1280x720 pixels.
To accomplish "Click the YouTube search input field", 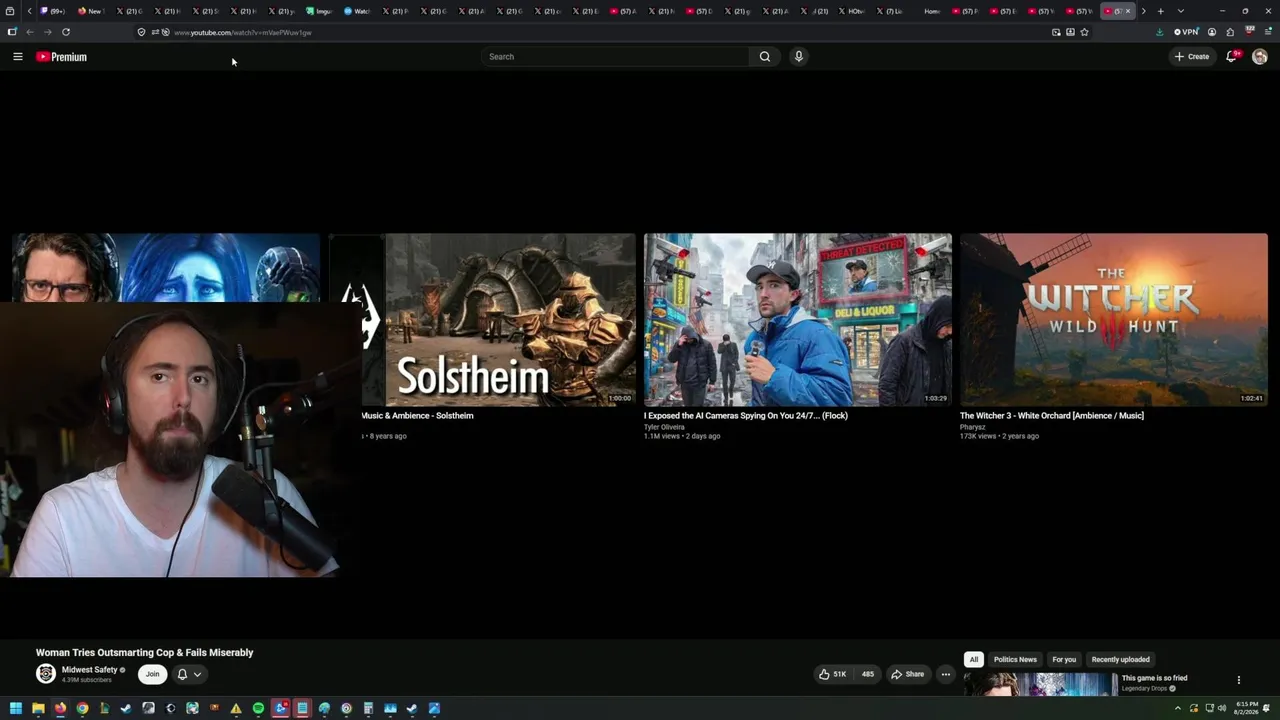I will (x=615, y=57).
